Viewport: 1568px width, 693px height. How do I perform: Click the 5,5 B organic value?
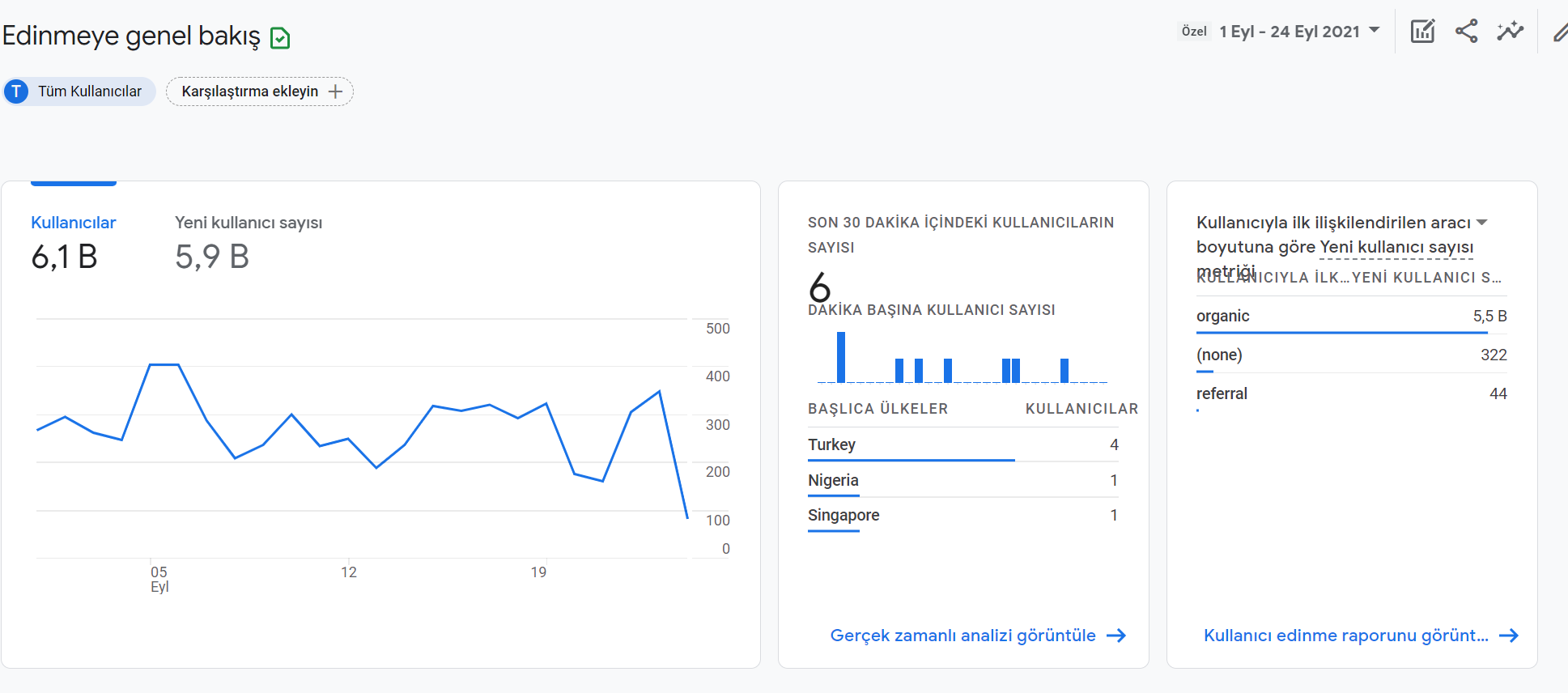pyautogui.click(x=1489, y=316)
